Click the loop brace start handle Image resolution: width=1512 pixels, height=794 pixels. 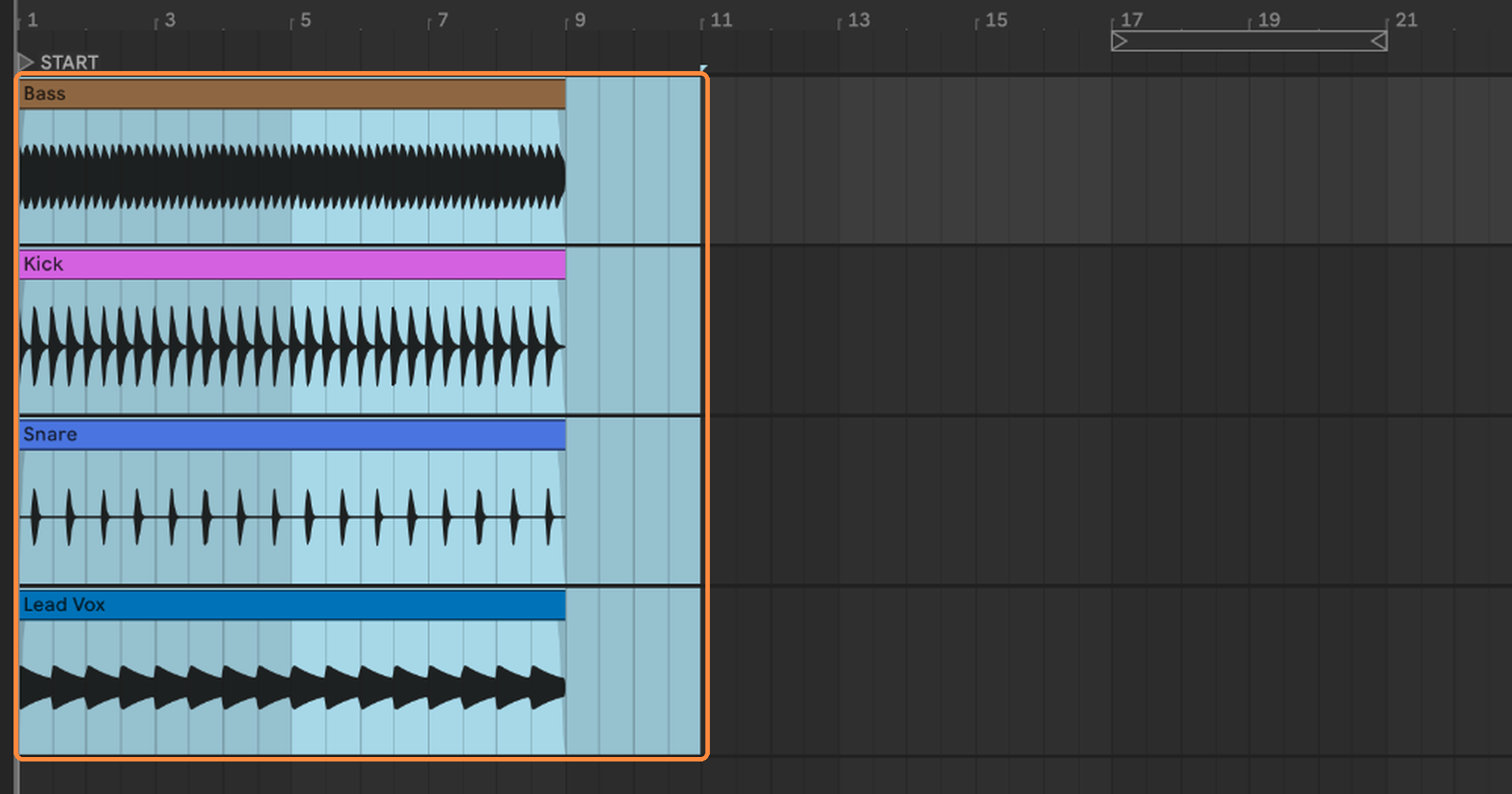click(1120, 41)
